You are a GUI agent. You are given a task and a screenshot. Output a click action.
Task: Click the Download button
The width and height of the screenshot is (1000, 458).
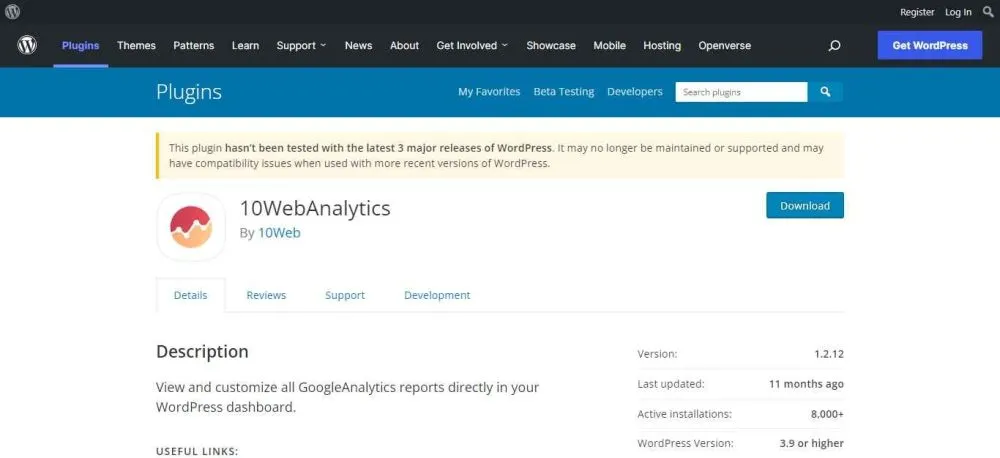[805, 205]
